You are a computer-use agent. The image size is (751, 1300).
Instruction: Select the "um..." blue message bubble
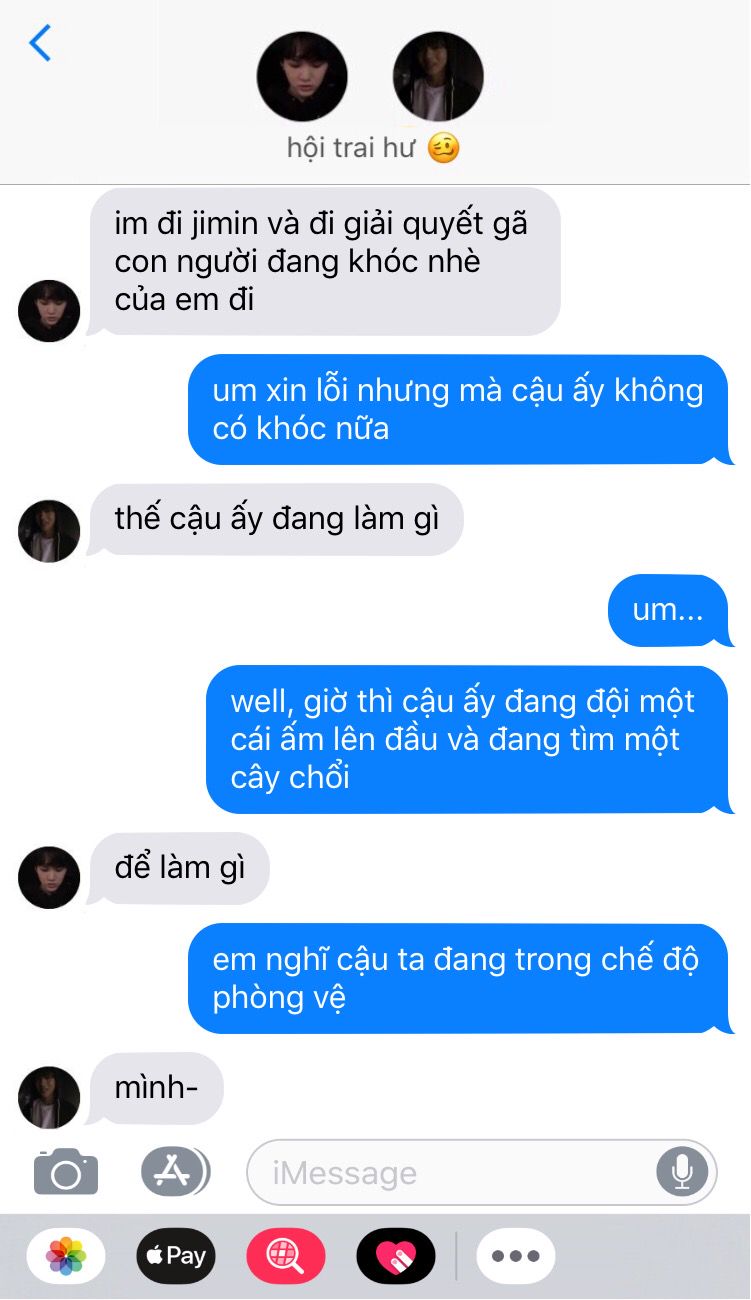click(668, 610)
